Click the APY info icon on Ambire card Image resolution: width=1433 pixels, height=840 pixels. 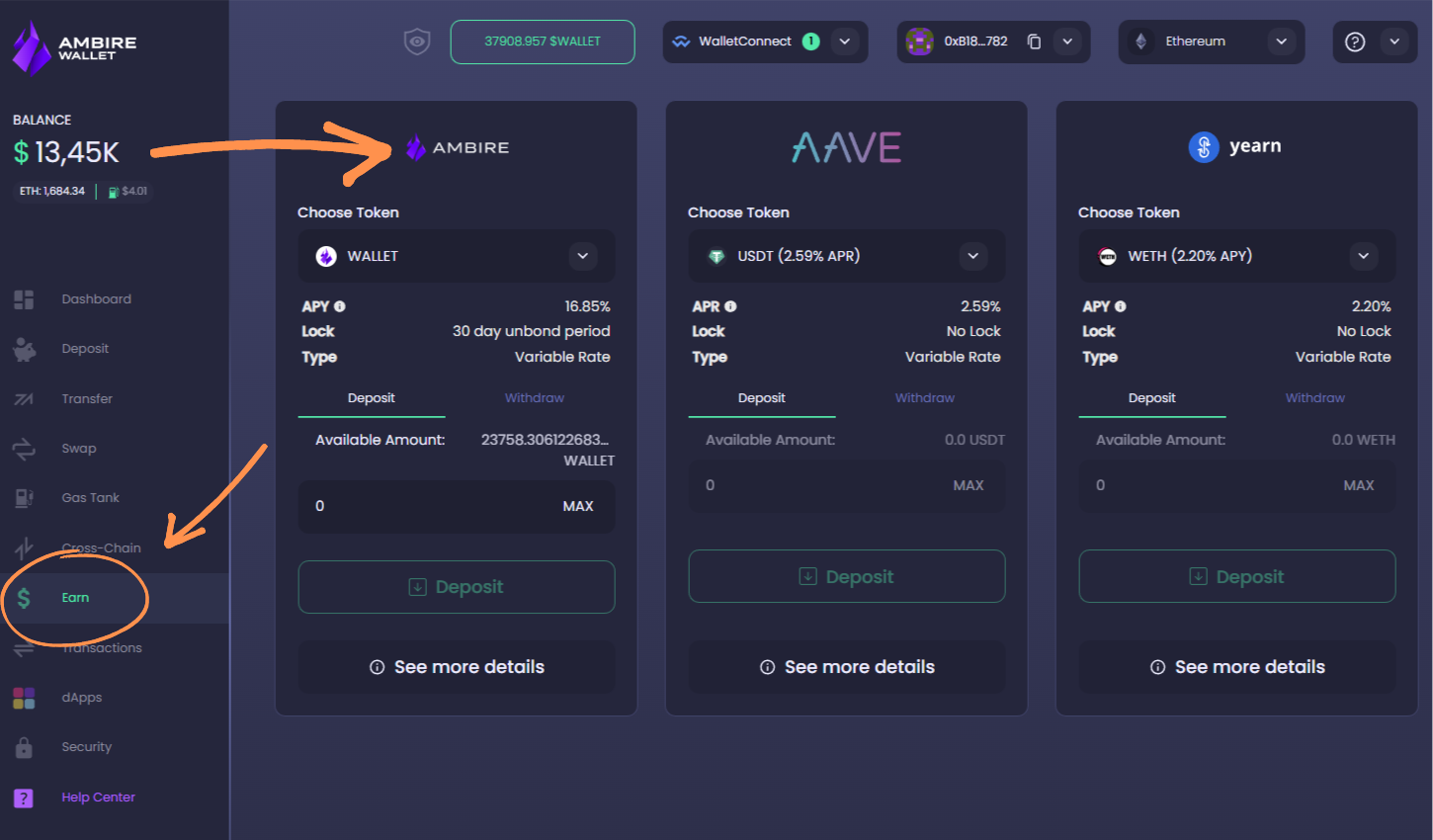click(x=339, y=306)
